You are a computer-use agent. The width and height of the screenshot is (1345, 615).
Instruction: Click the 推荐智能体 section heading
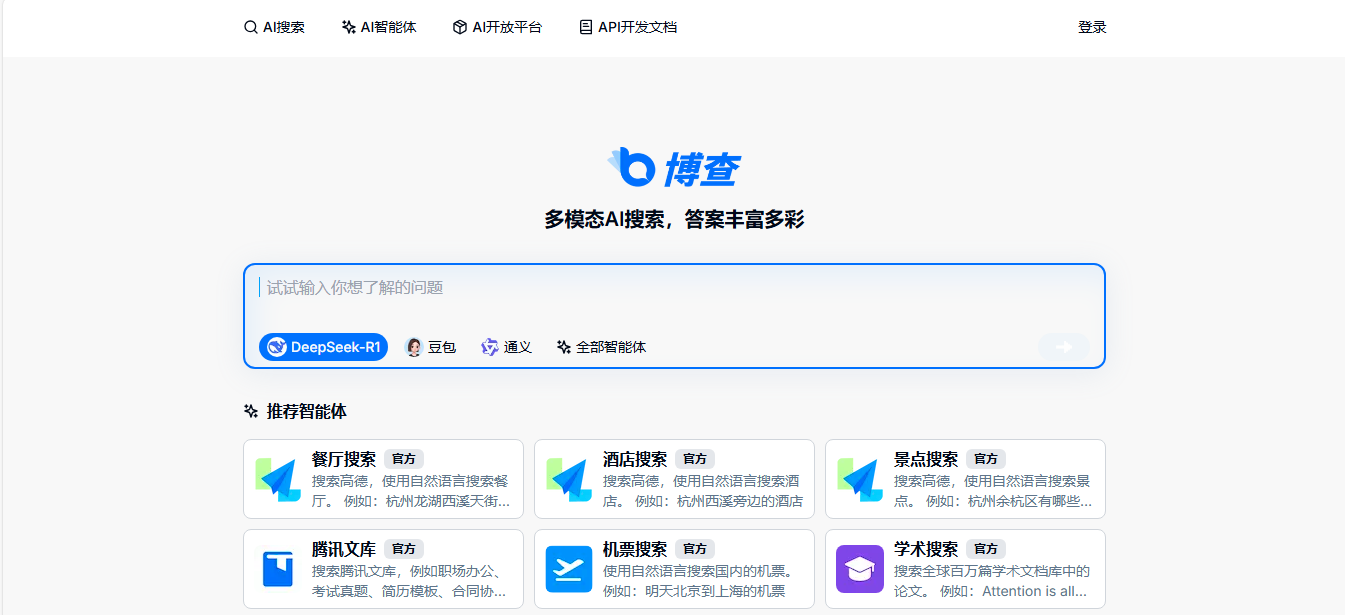307,411
